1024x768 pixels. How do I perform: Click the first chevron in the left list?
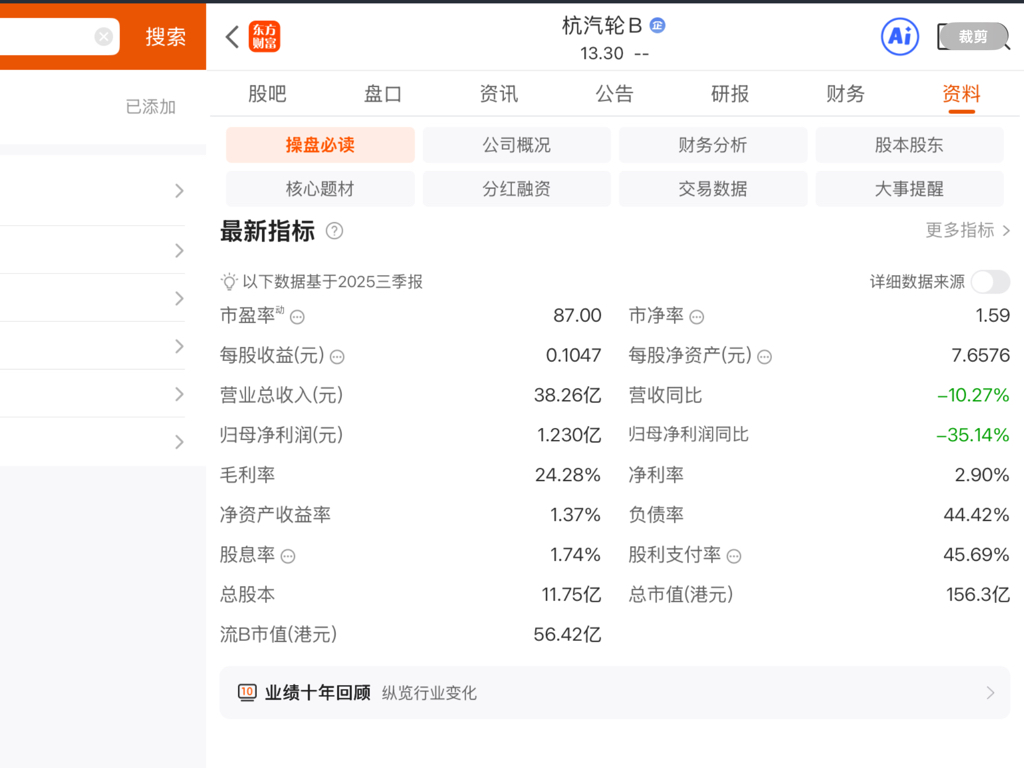point(180,191)
